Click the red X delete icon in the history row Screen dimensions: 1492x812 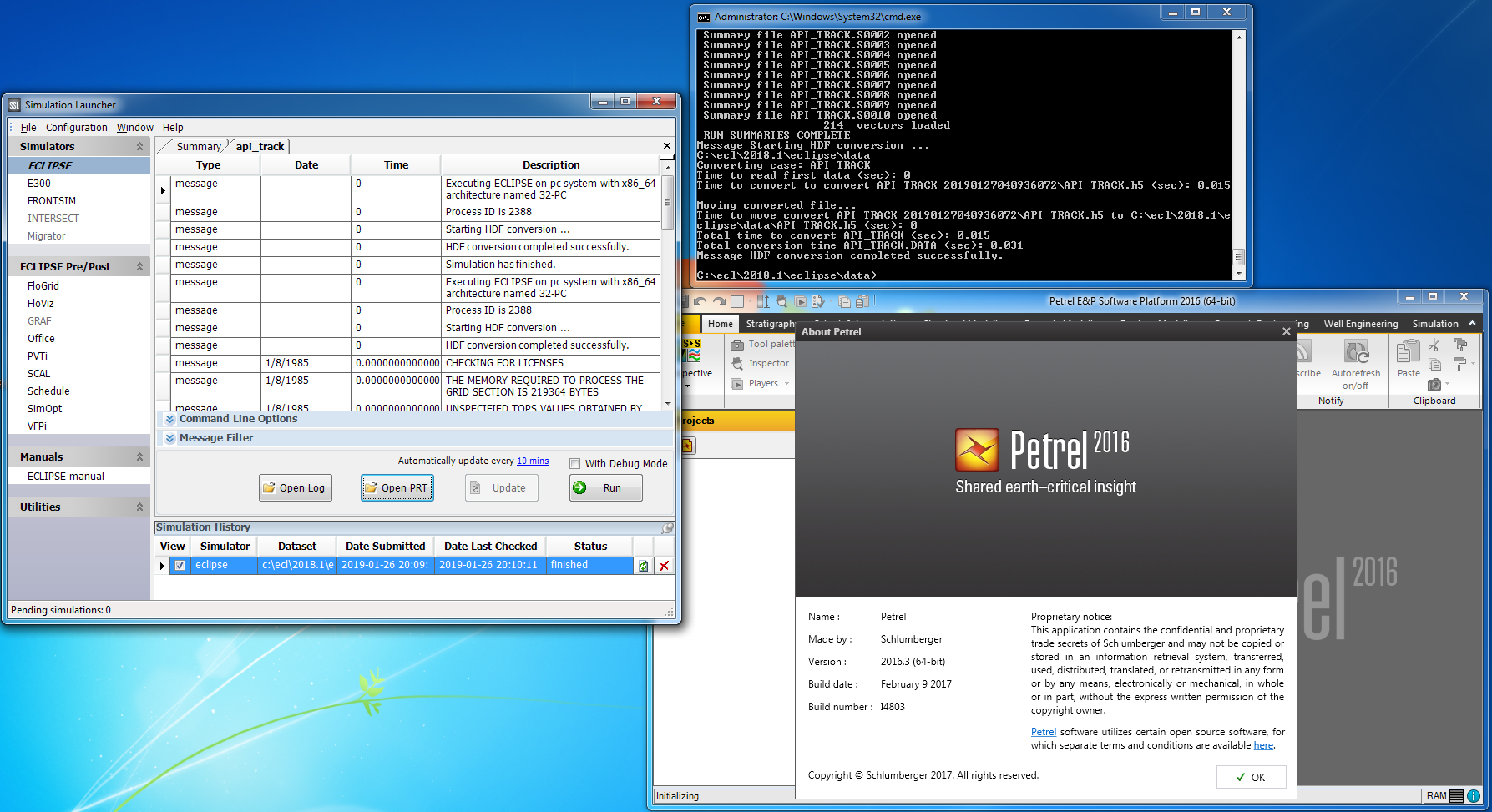pyautogui.click(x=665, y=566)
